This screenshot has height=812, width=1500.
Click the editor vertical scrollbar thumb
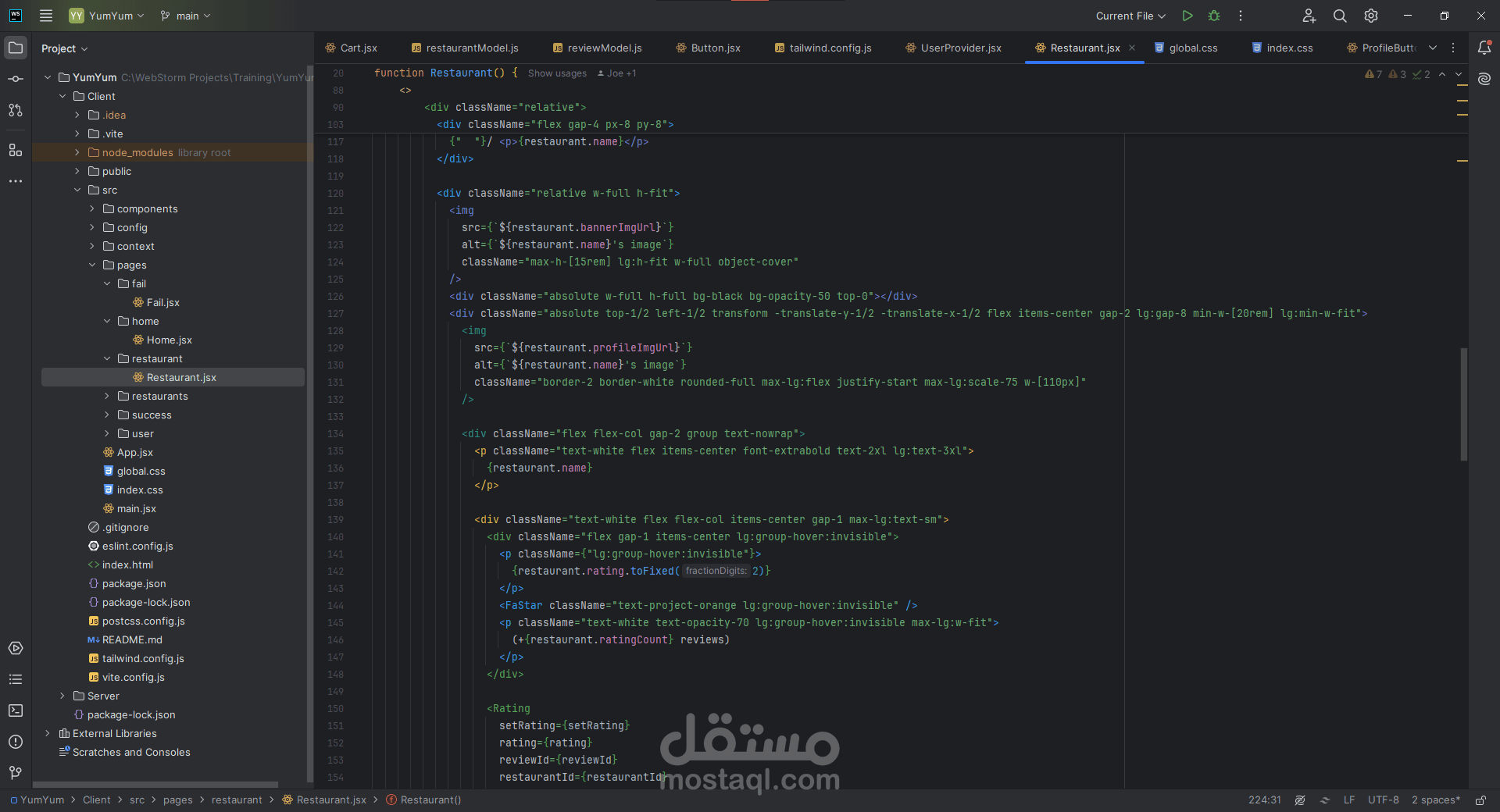tap(1464, 404)
